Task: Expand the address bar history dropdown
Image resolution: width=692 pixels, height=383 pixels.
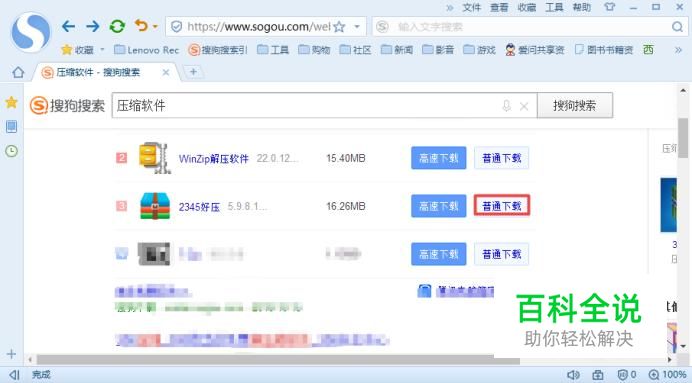Action: pos(357,27)
